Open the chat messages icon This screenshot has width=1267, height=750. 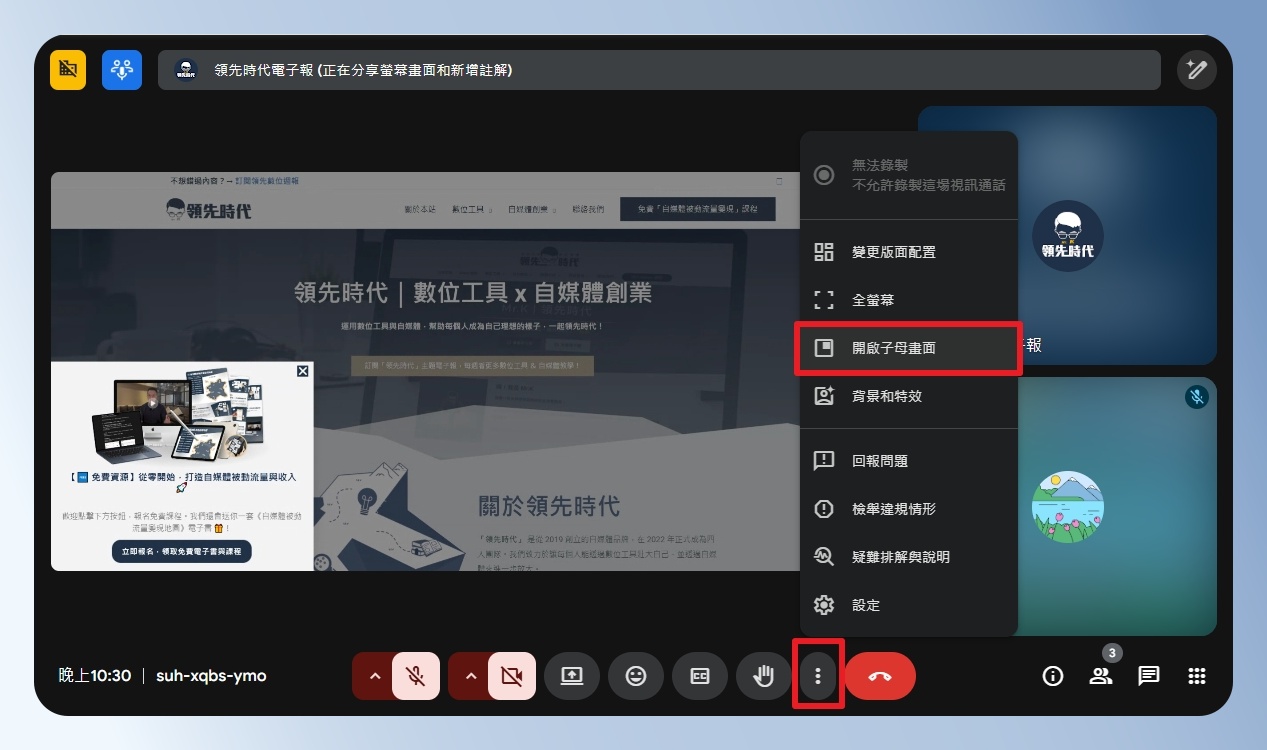1149,676
